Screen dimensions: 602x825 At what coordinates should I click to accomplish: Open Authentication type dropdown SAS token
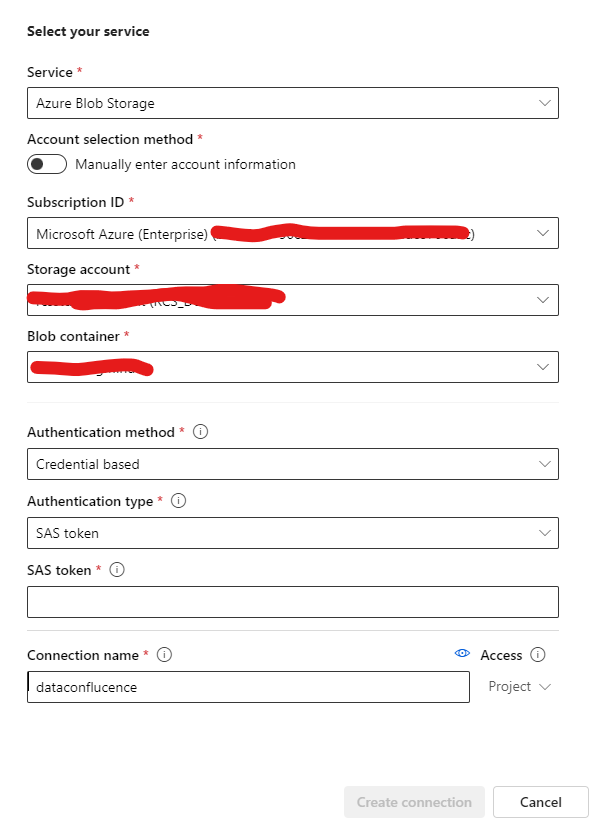(293, 533)
